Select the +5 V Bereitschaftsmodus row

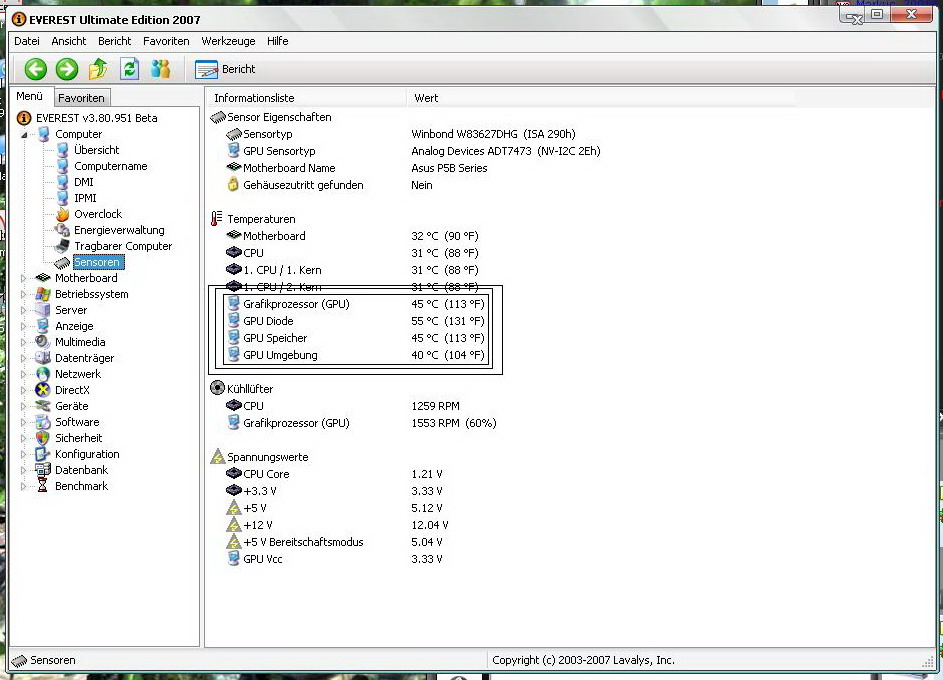tap(334, 542)
